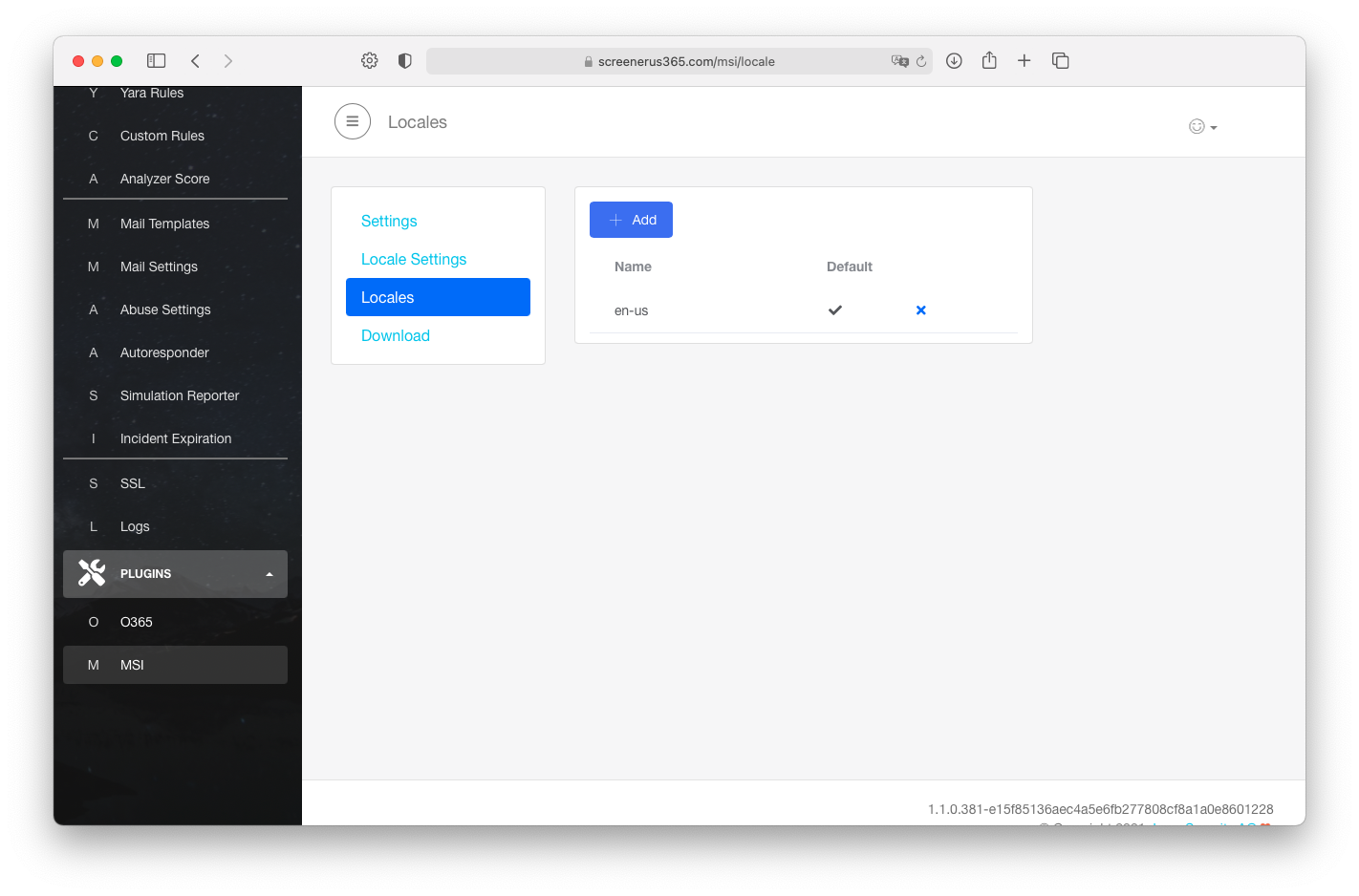
Task: Click the hamburger menu icon beside Locales
Action: click(352, 121)
